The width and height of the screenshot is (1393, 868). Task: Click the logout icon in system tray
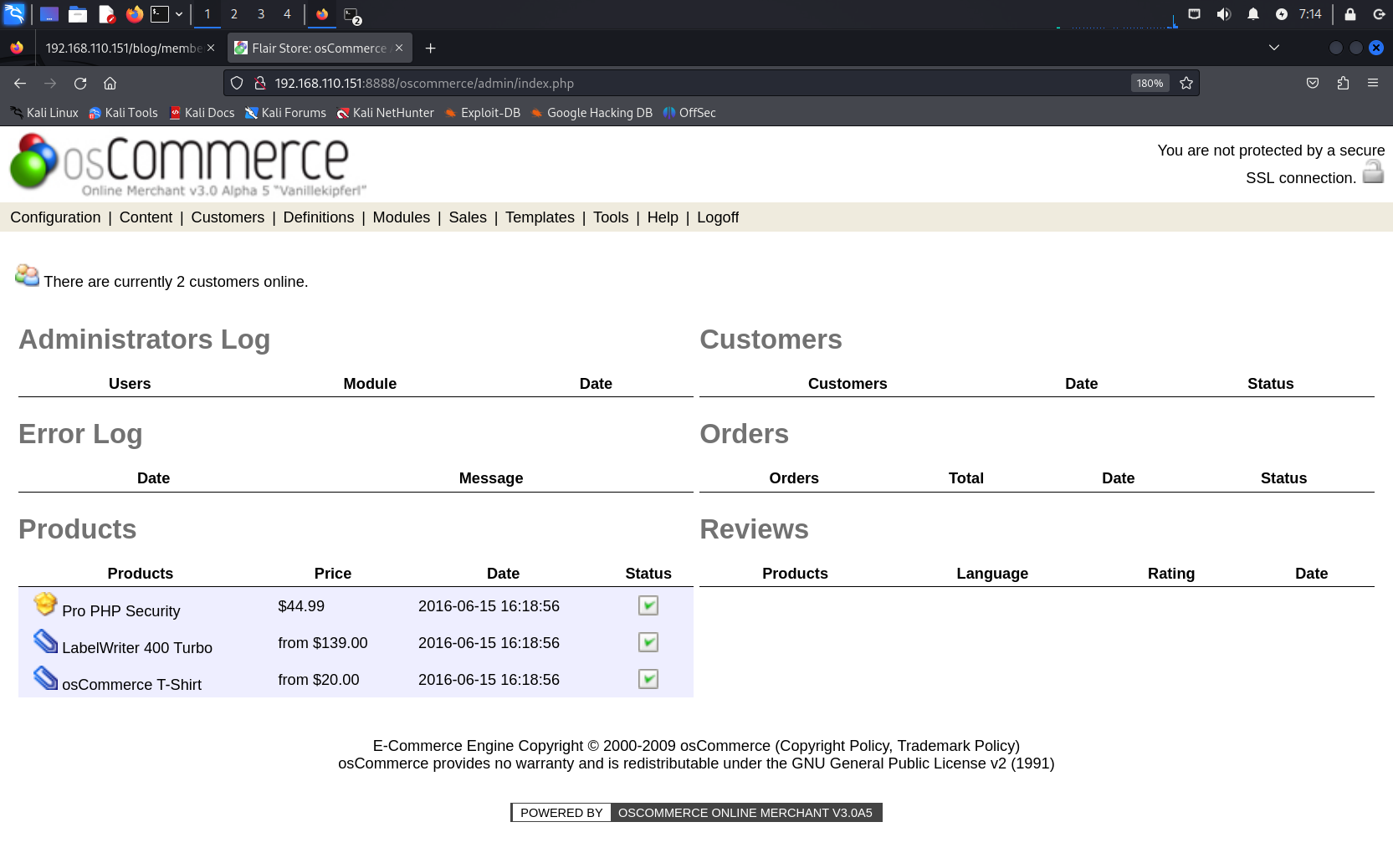point(1379,14)
